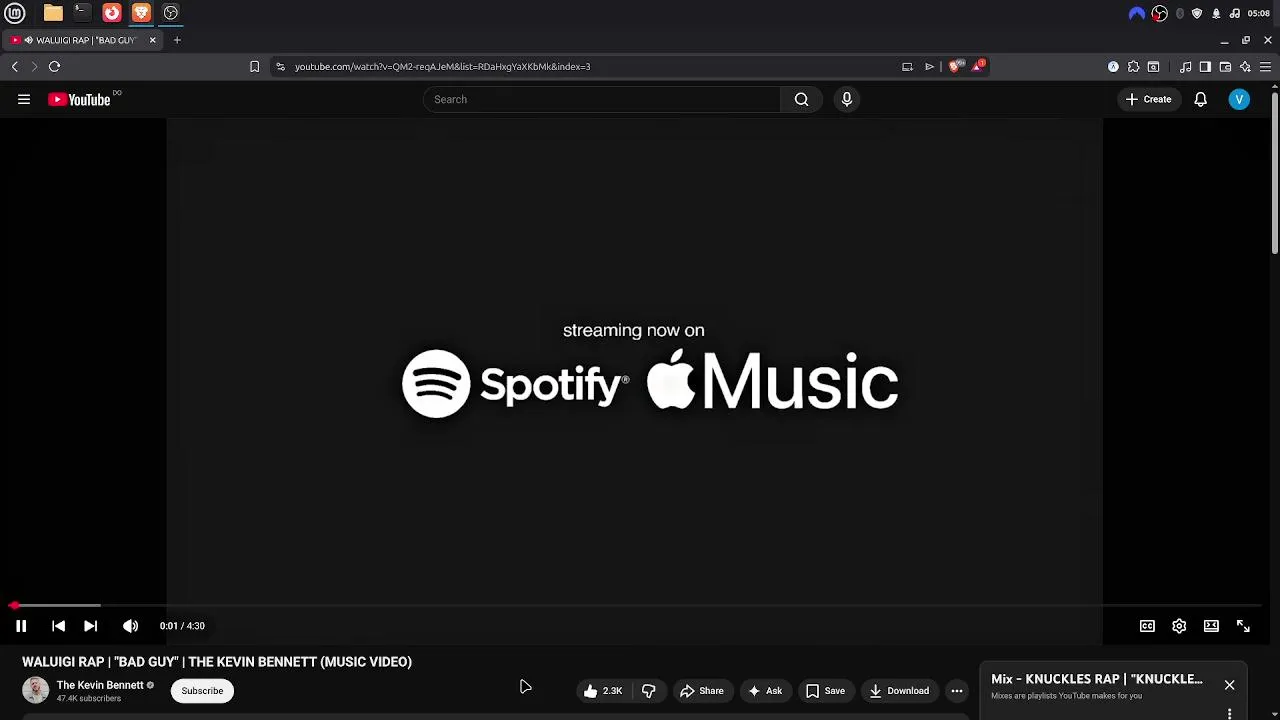Open Brave Shields lion icon
Screen dimensions: 1280x720
pos(955,67)
